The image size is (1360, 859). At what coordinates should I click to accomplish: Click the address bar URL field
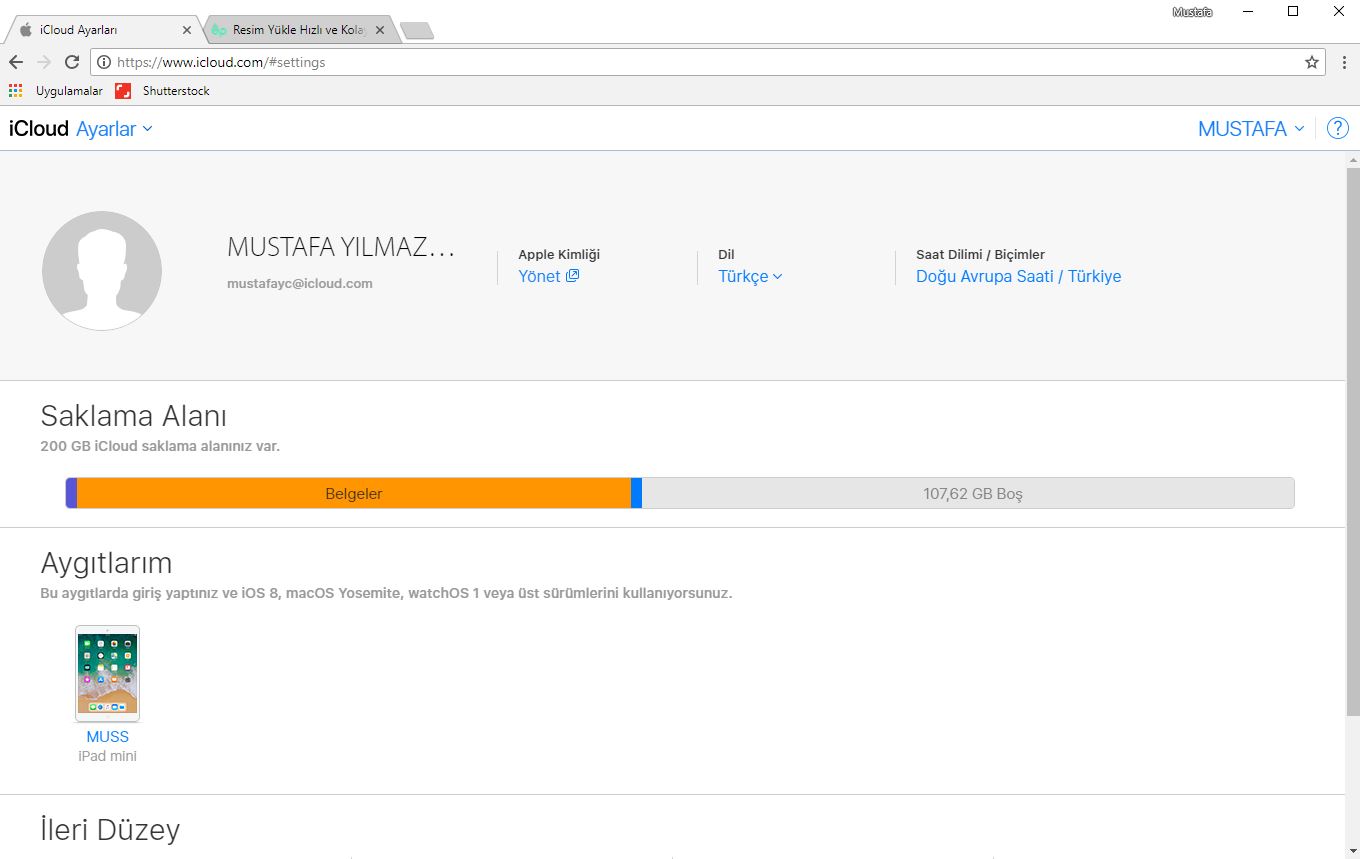tap(700, 62)
